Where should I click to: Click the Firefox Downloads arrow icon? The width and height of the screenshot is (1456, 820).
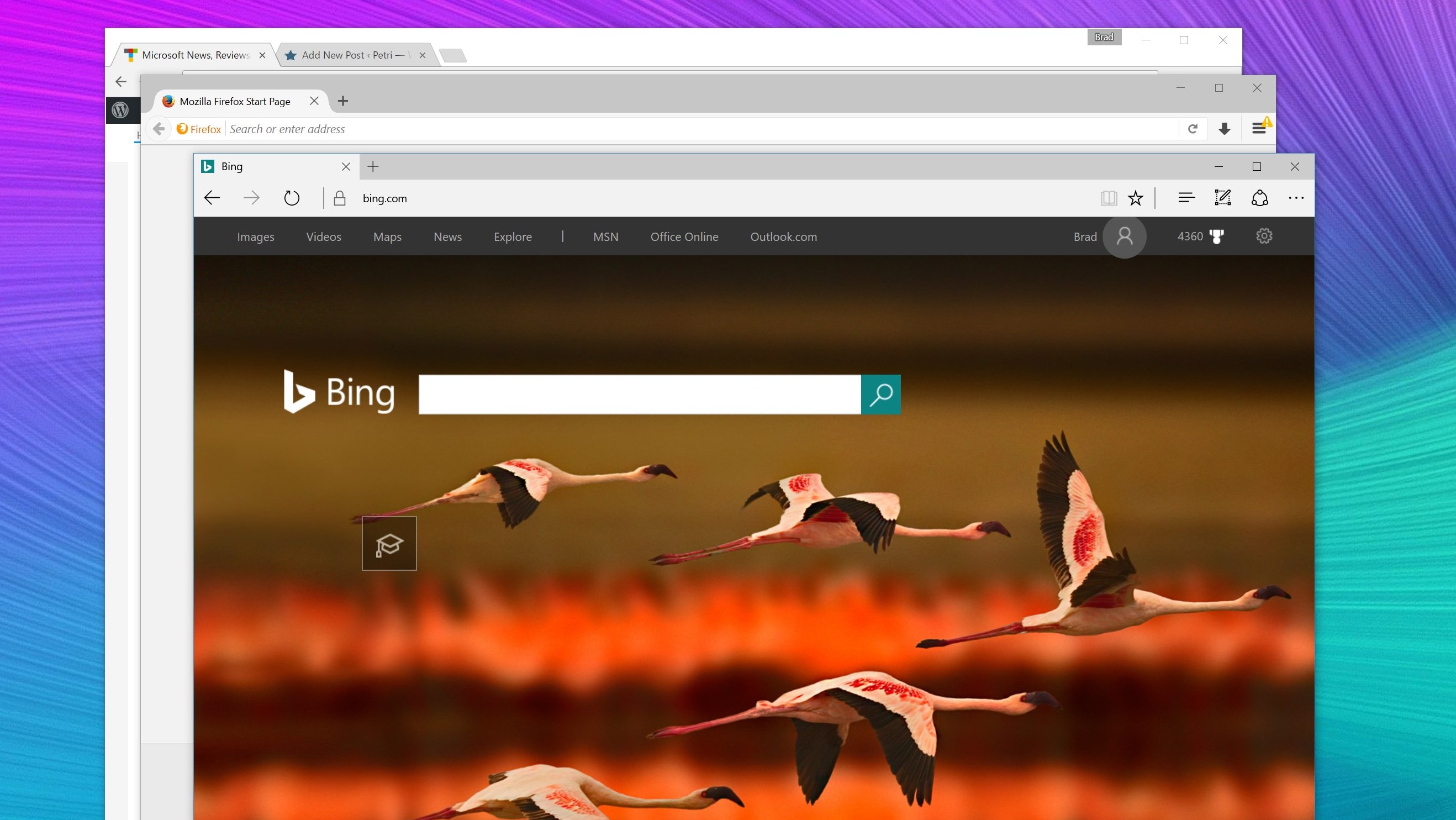(x=1224, y=128)
